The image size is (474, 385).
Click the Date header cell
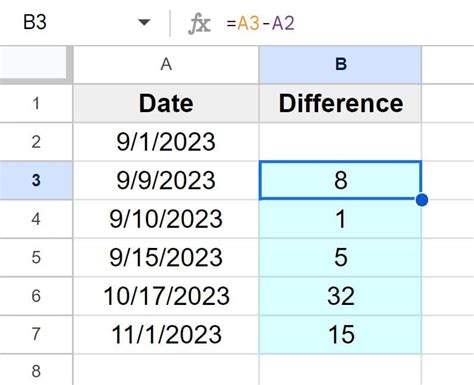pos(166,103)
